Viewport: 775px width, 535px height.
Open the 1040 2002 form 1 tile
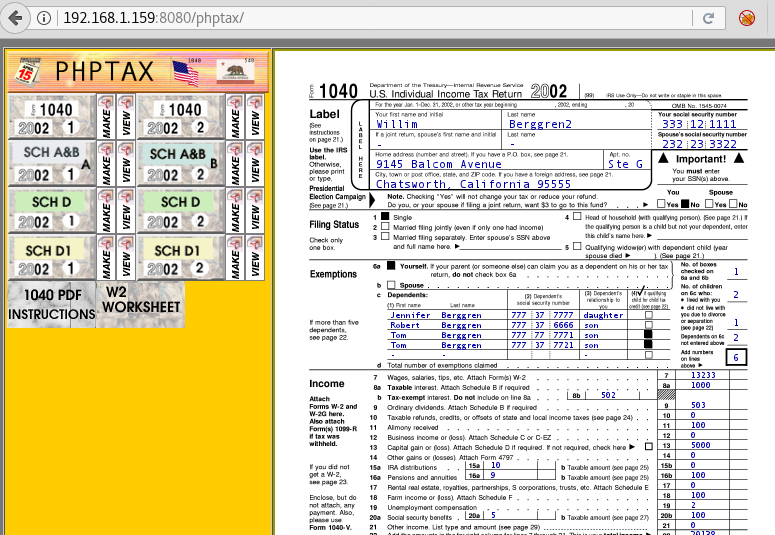(51, 117)
